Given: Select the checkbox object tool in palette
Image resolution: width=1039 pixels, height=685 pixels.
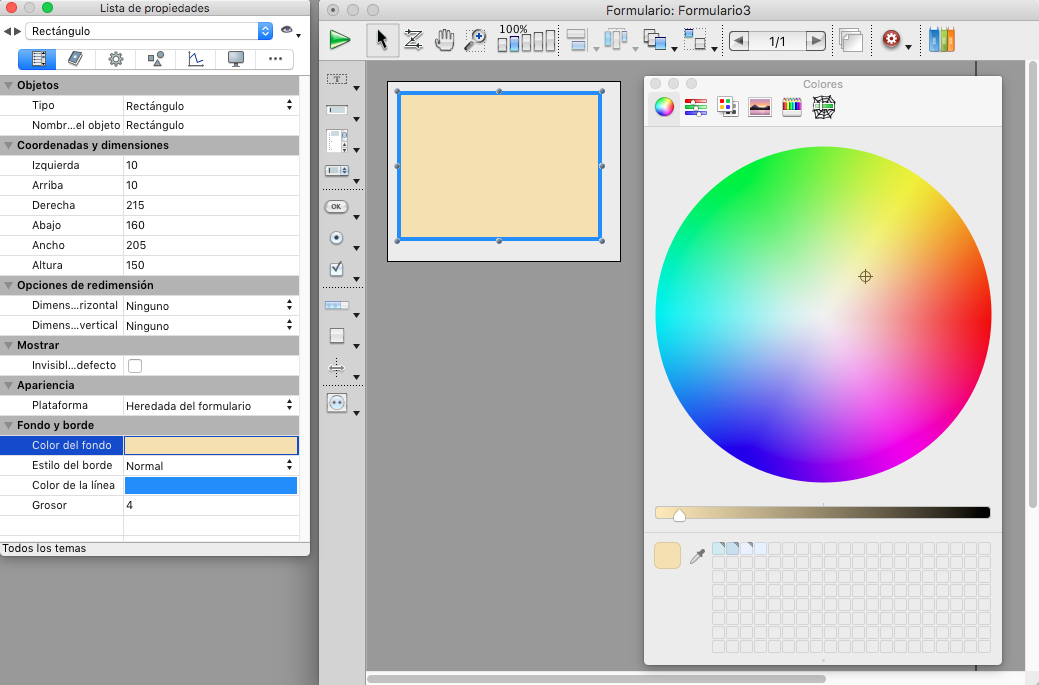Looking at the screenshot, I should coord(337,268).
